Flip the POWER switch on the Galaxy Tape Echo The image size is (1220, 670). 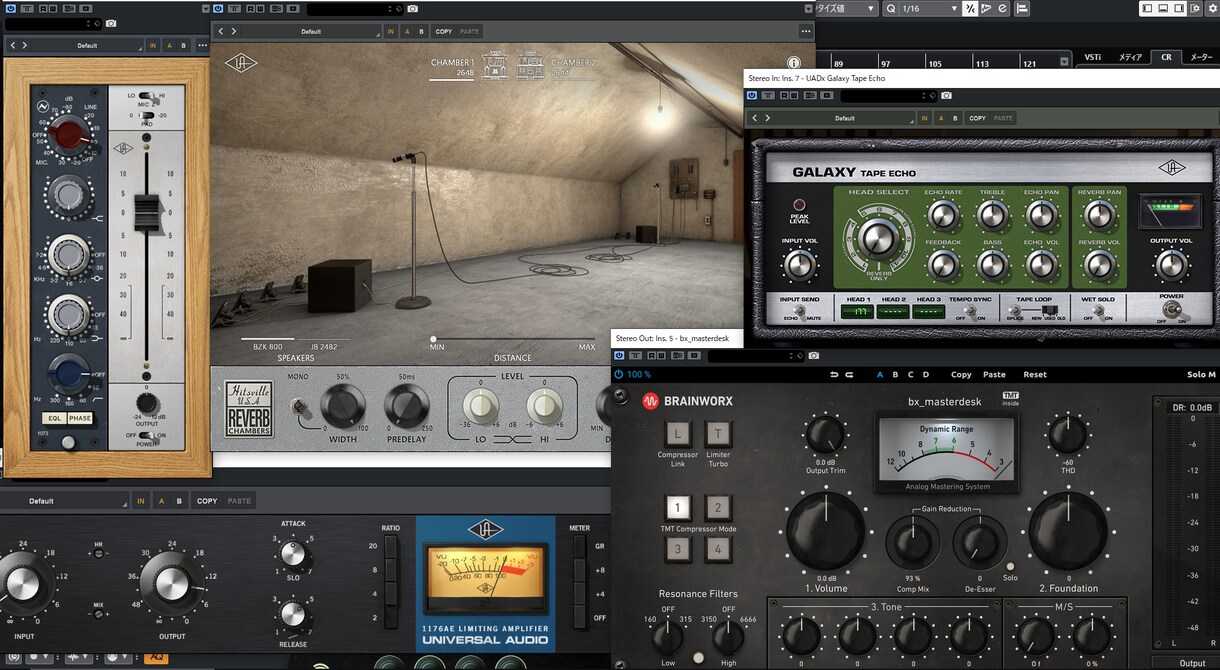click(1172, 311)
